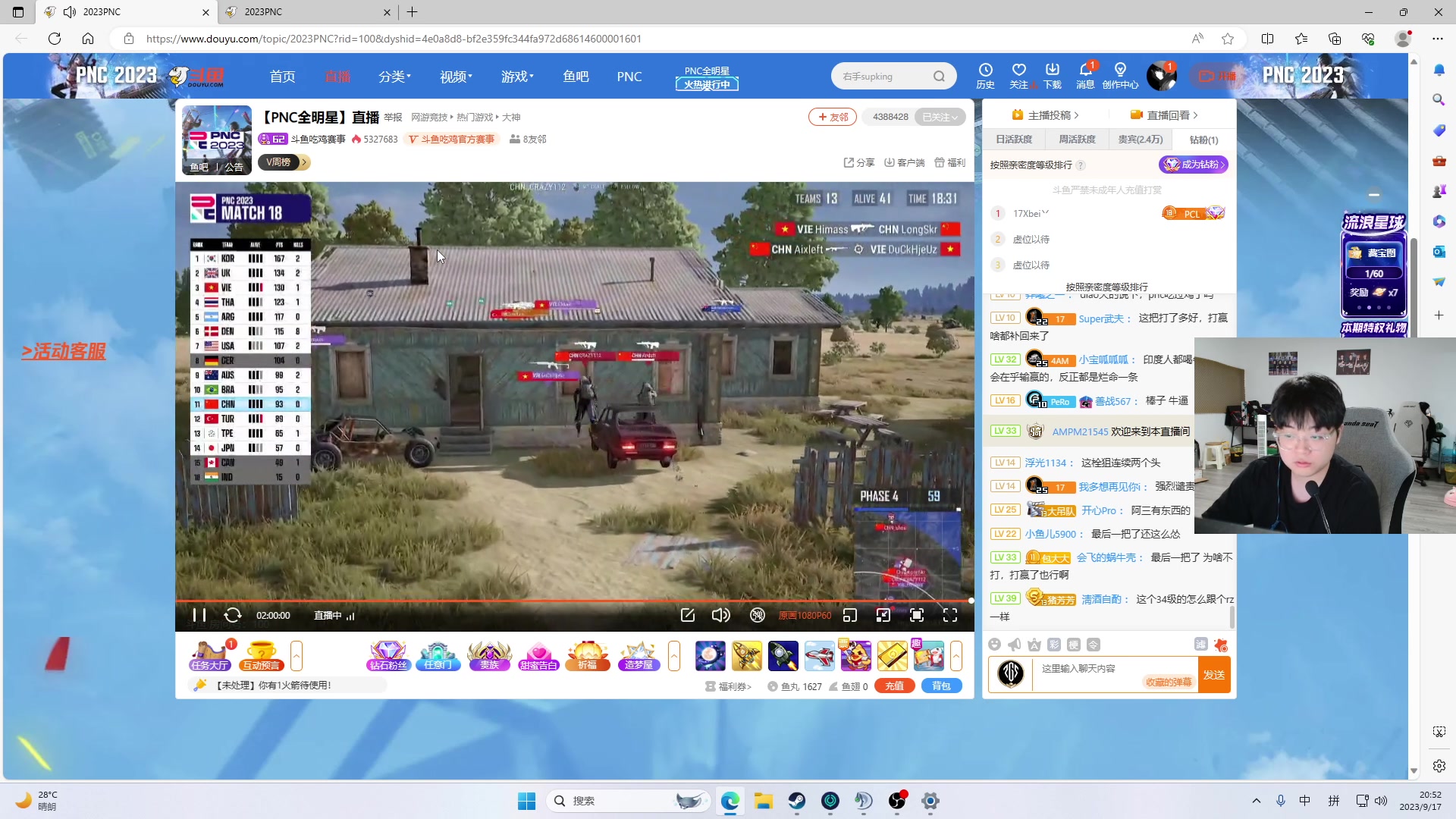
Task: Open 视频 menu in nav bar
Action: coord(456,77)
